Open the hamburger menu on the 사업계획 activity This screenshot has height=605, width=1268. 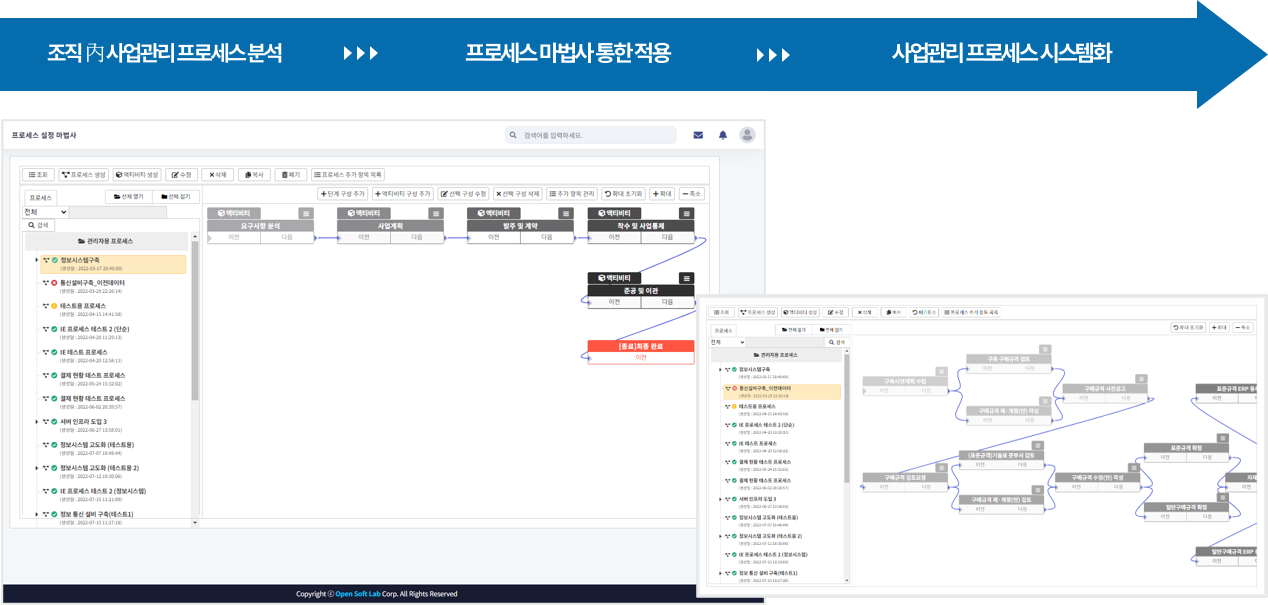(x=434, y=213)
